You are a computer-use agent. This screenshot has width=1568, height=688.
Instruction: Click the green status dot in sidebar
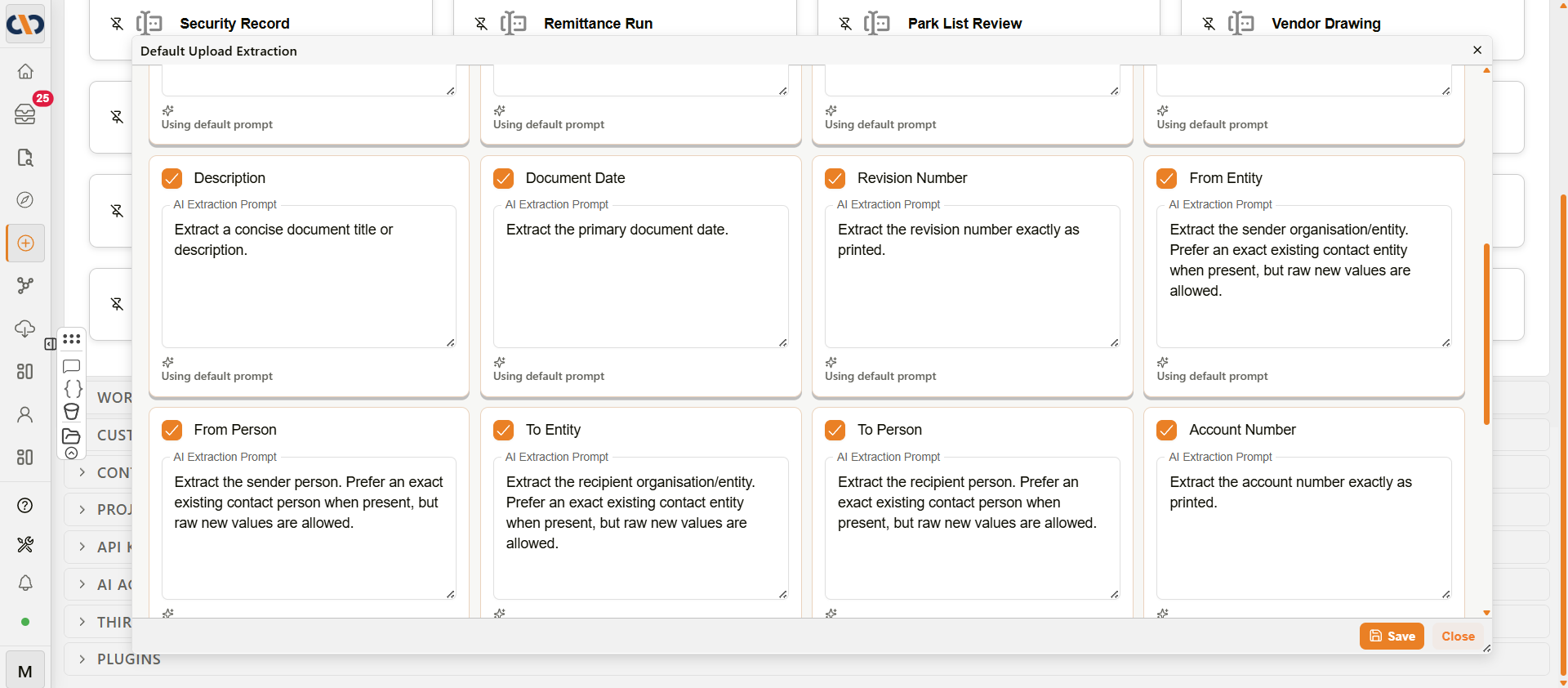tap(25, 622)
